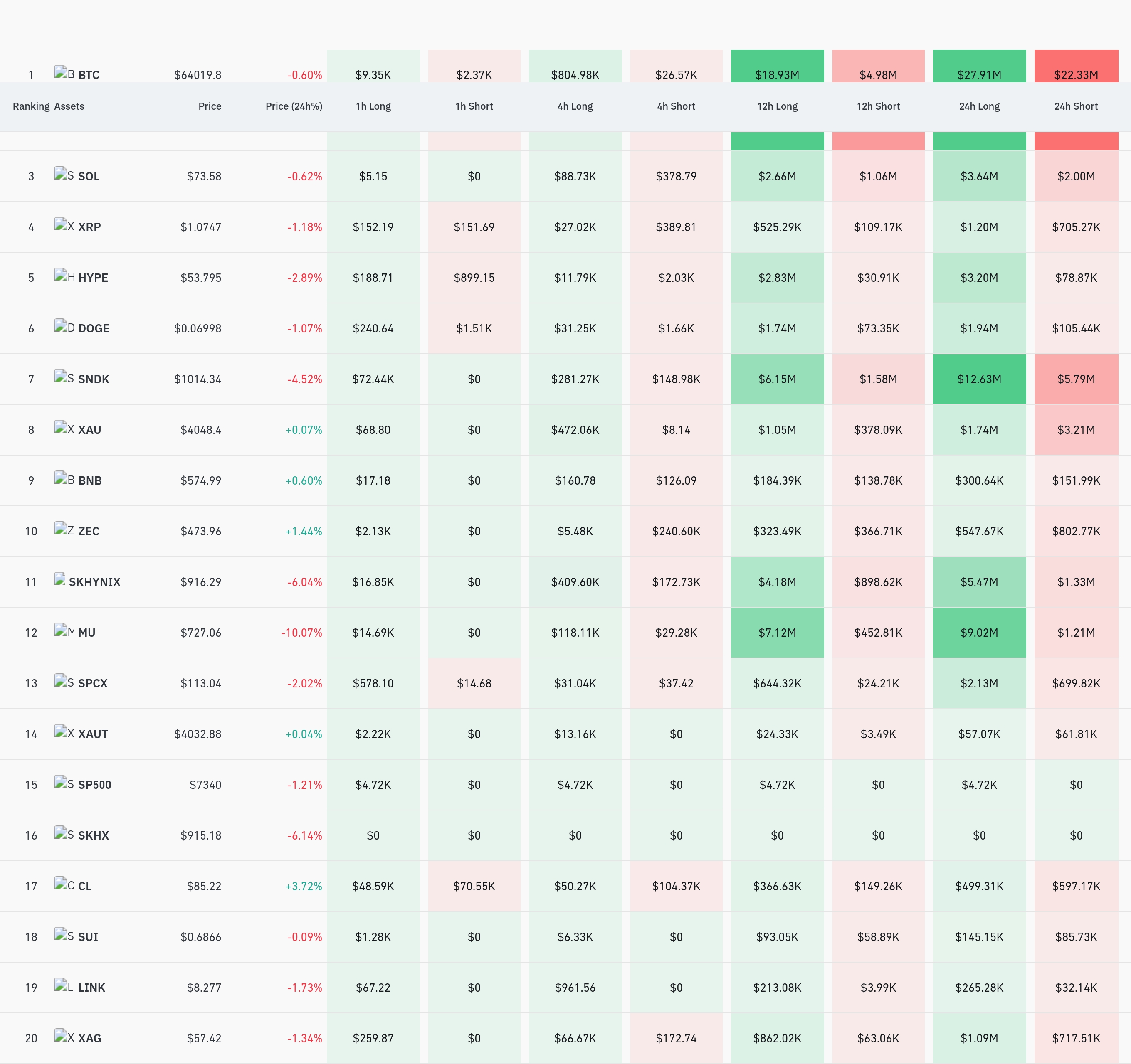The image size is (1131, 1064).
Task: Open the SP500 asset name
Action: [94, 785]
